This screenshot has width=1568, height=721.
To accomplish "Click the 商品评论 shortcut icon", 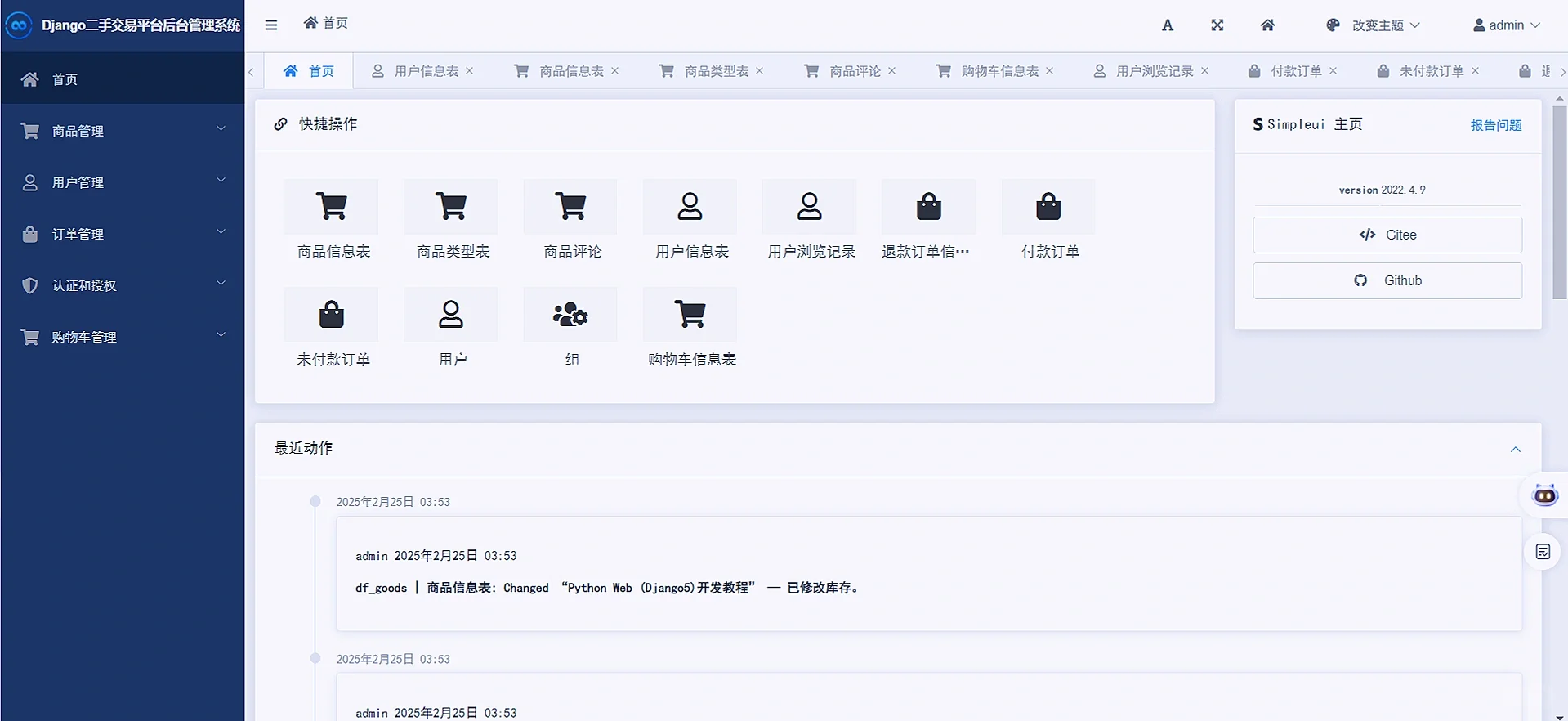I will 570,206.
